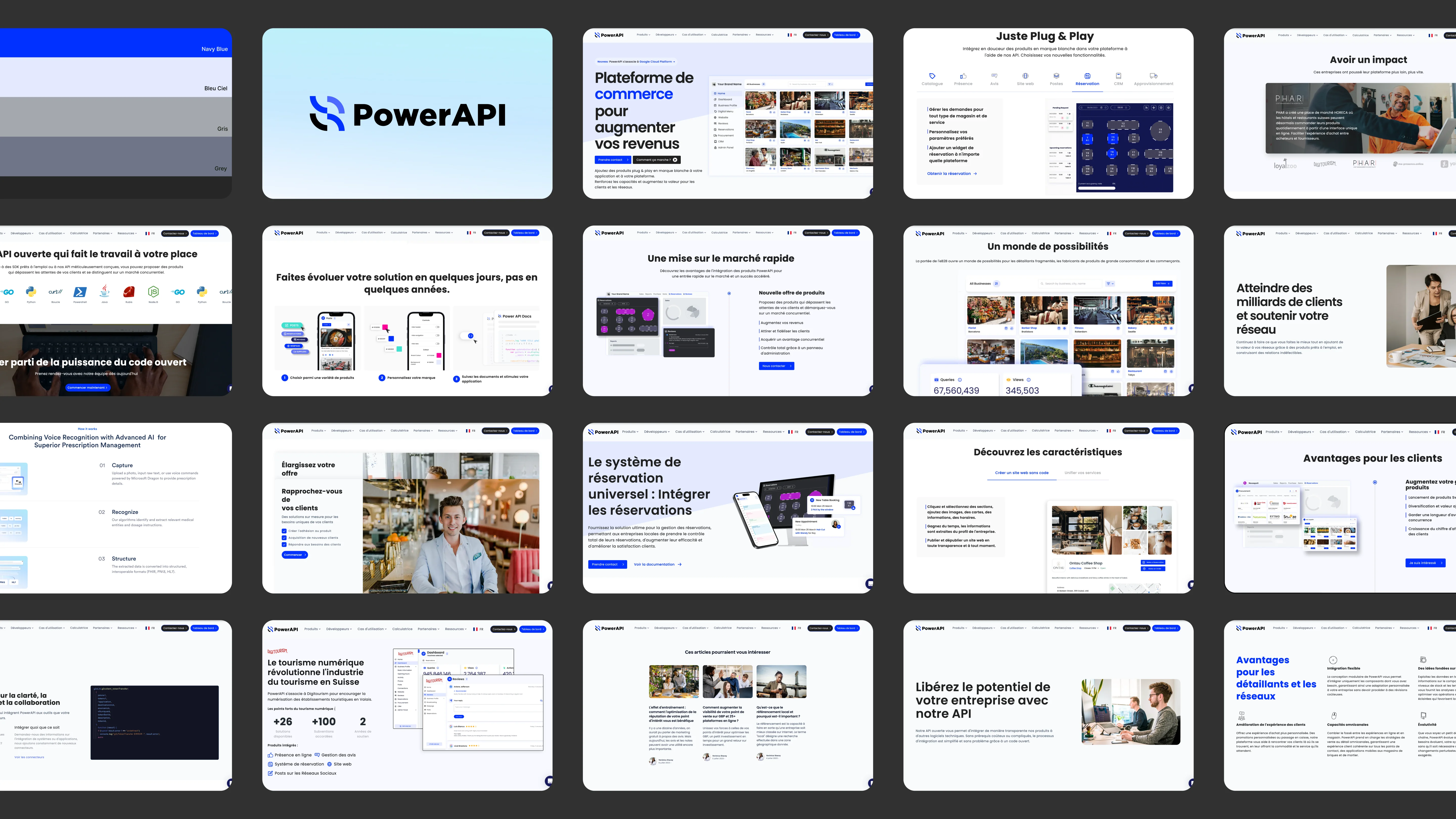Image resolution: width=1456 pixels, height=819 pixels.
Task: Select the Approvisionnement truck icon
Action: [1154, 76]
